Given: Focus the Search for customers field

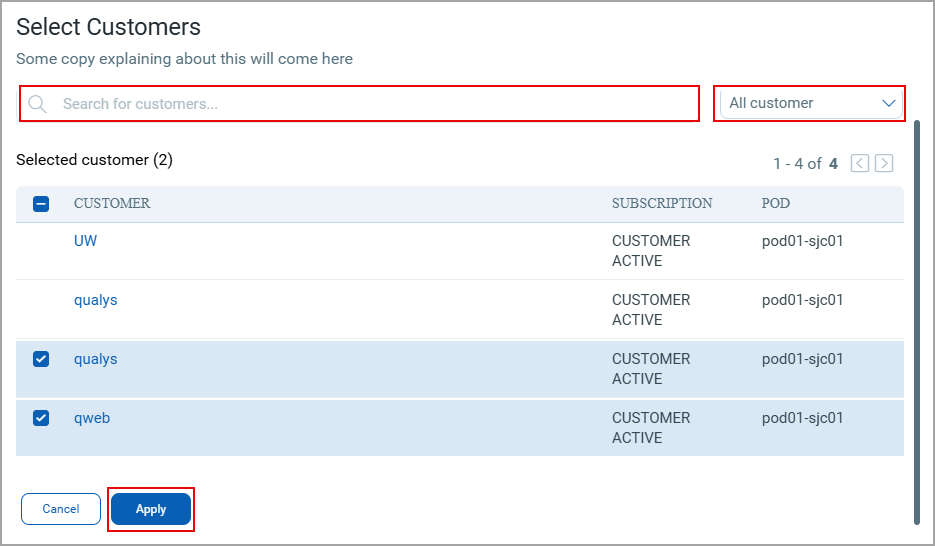Looking at the screenshot, I should [360, 104].
